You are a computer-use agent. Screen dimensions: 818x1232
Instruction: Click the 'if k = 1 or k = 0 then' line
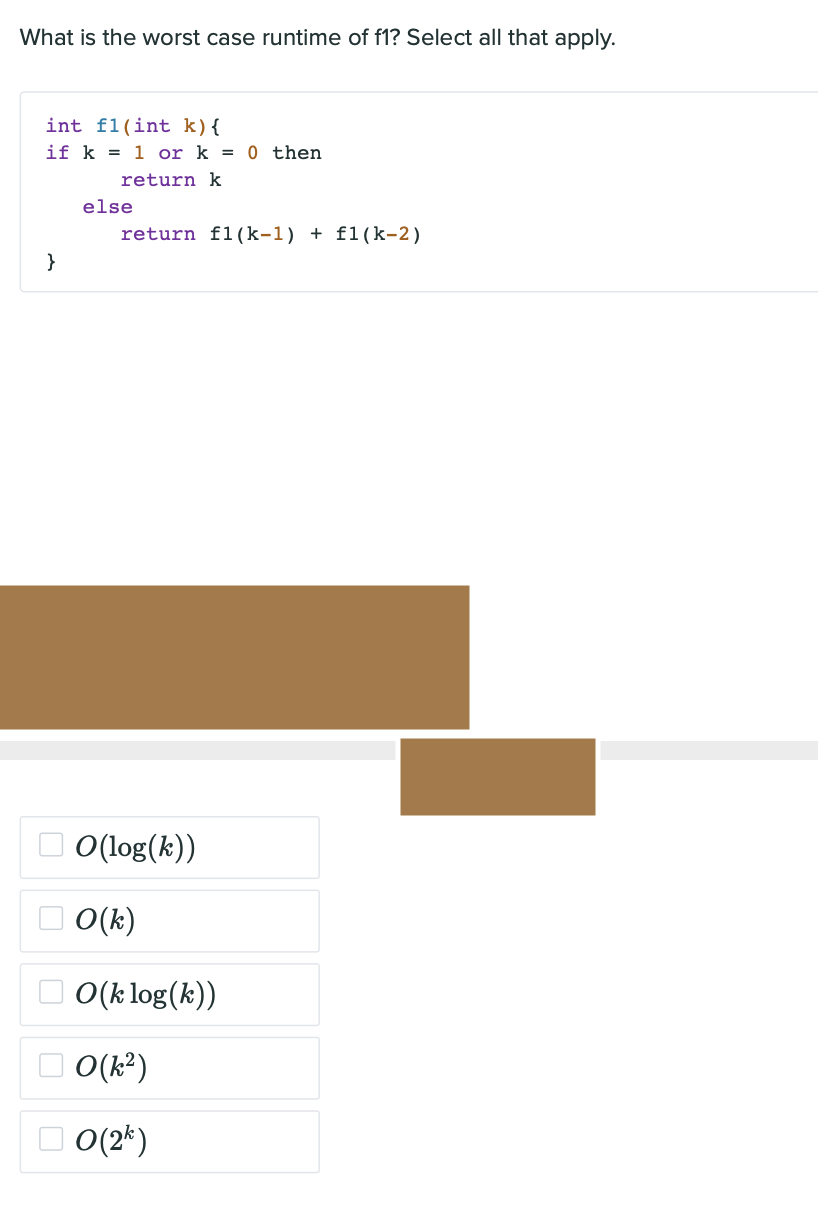point(184,153)
